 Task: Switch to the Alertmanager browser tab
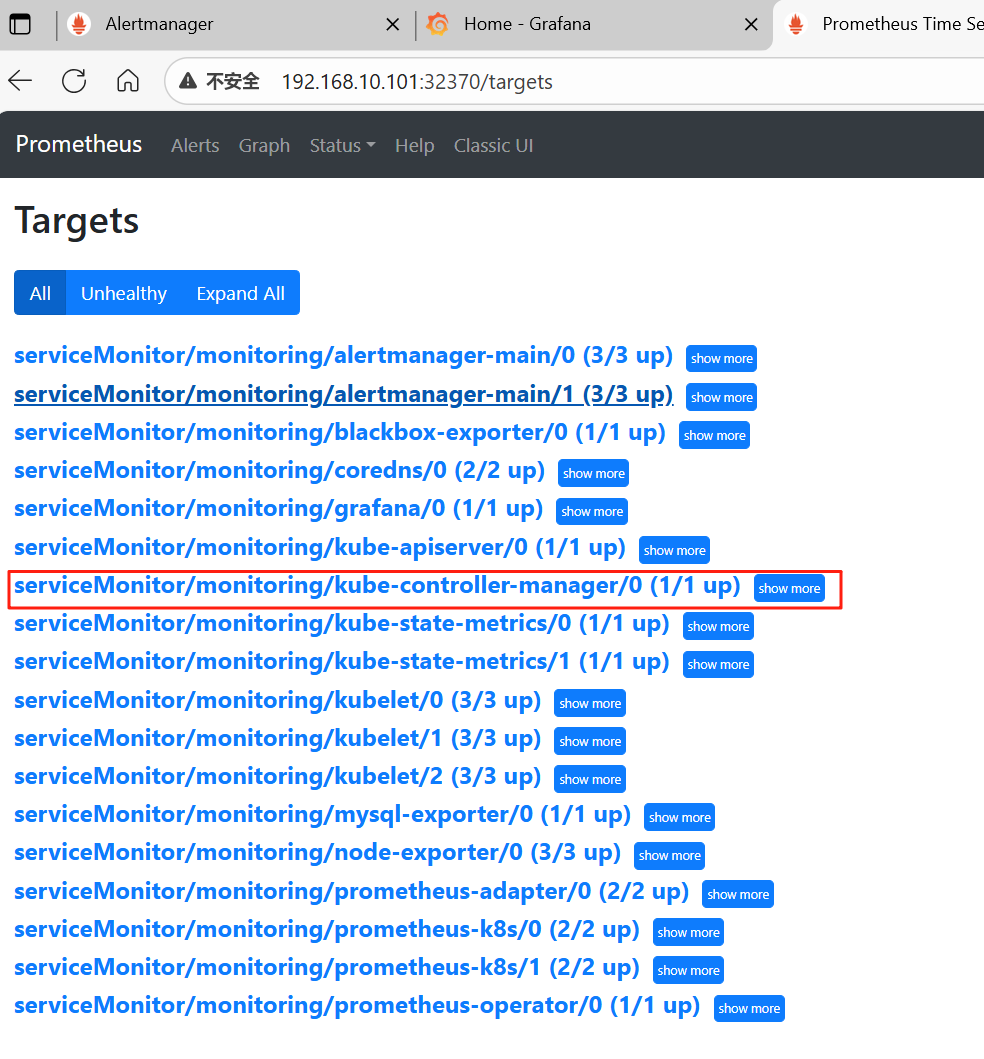[x=236, y=24]
